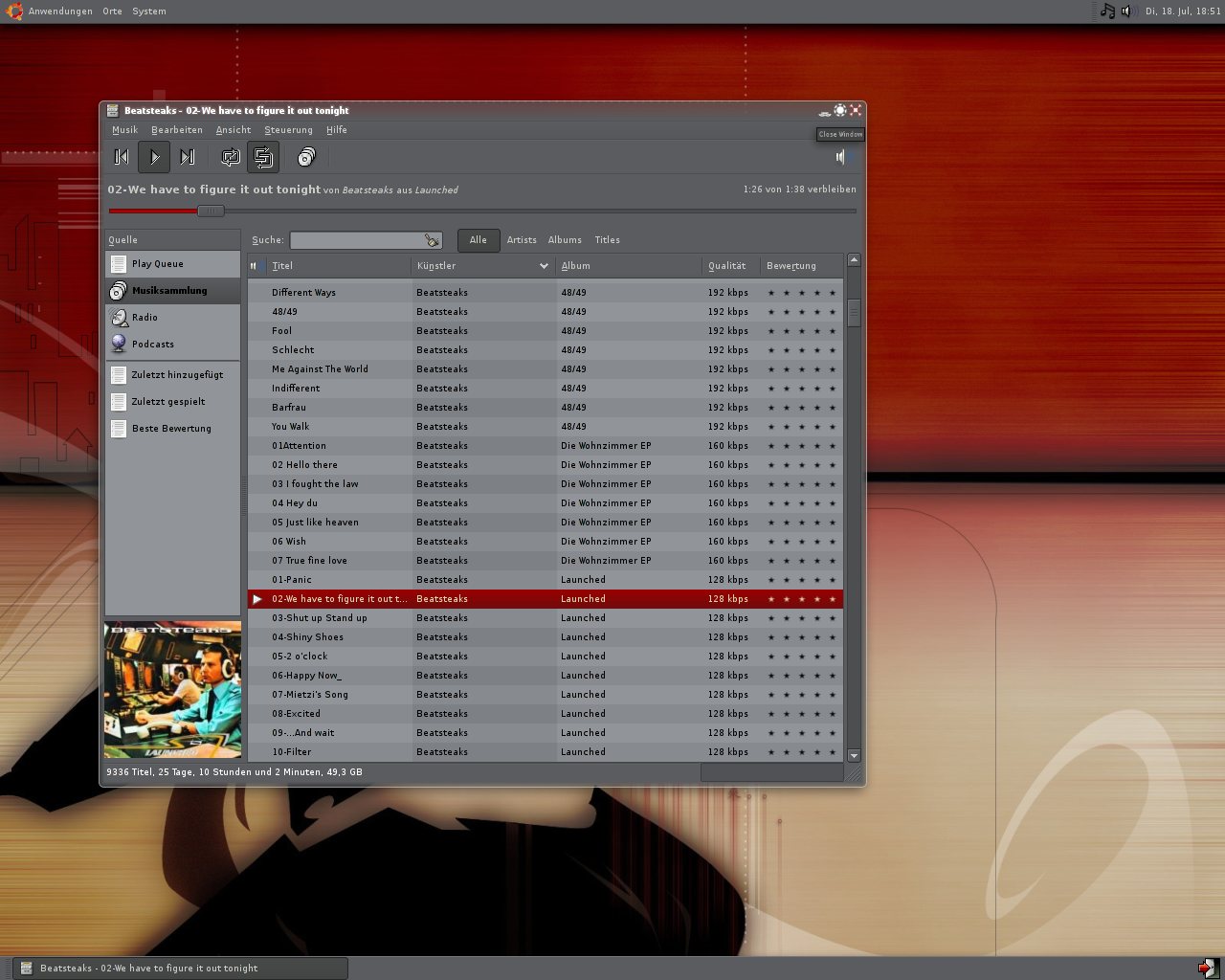Select the track 07-Mietzi's Song
The height and width of the screenshot is (980, 1225).
coord(546,695)
